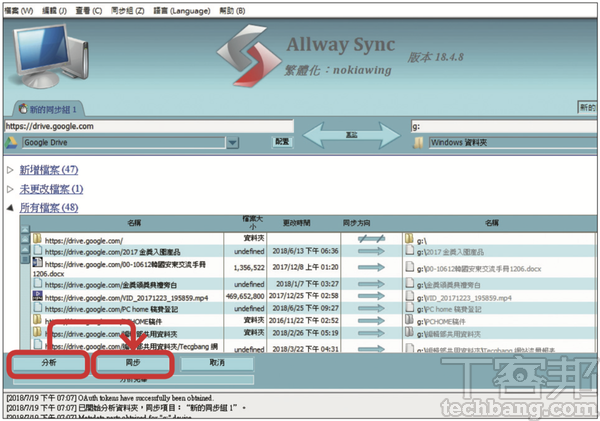Image resolution: width=600 pixels, height=421 pixels.
Task: Click the 取消 button
Action: coord(216,361)
